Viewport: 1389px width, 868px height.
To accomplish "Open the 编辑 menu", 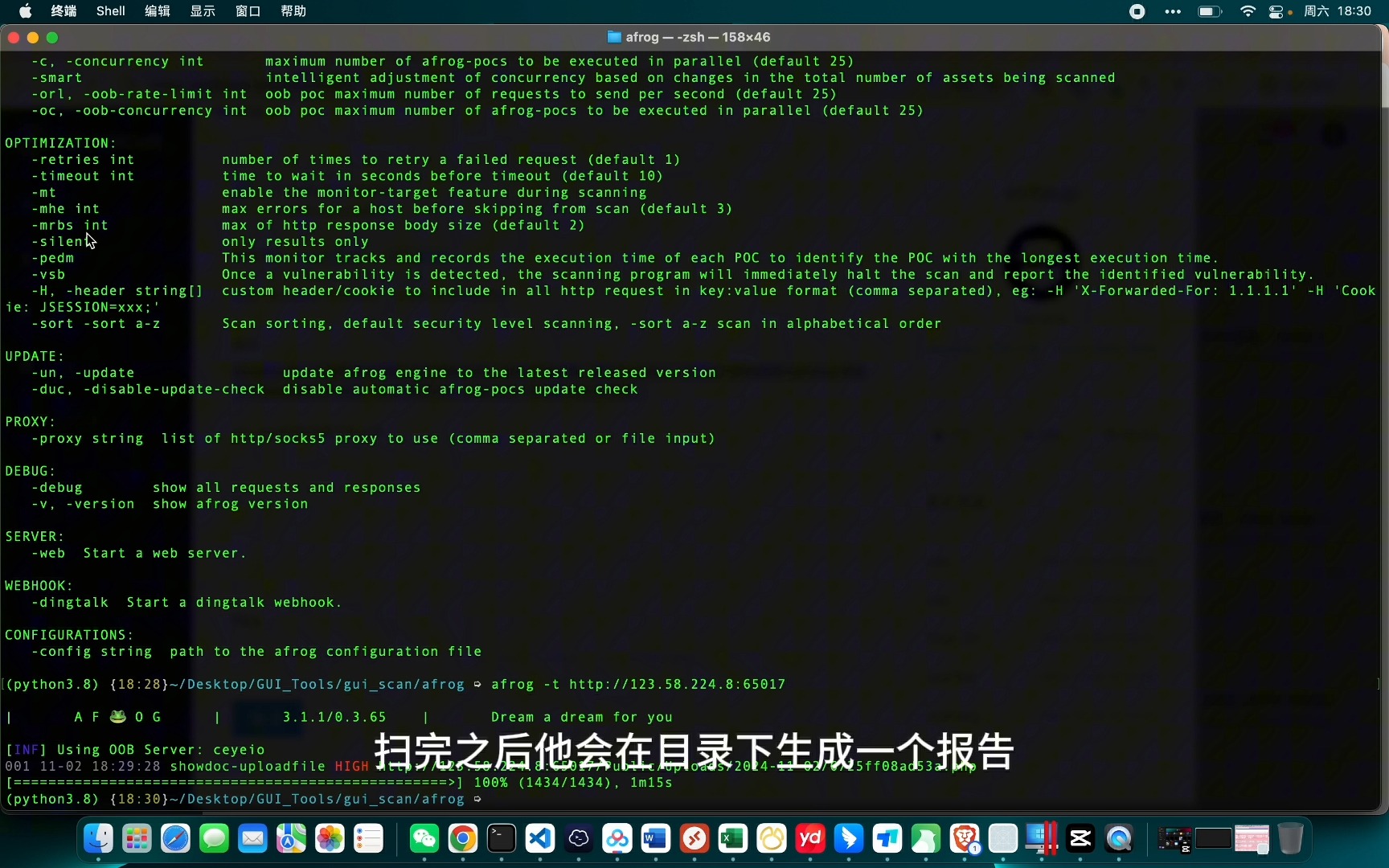I will click(x=158, y=11).
